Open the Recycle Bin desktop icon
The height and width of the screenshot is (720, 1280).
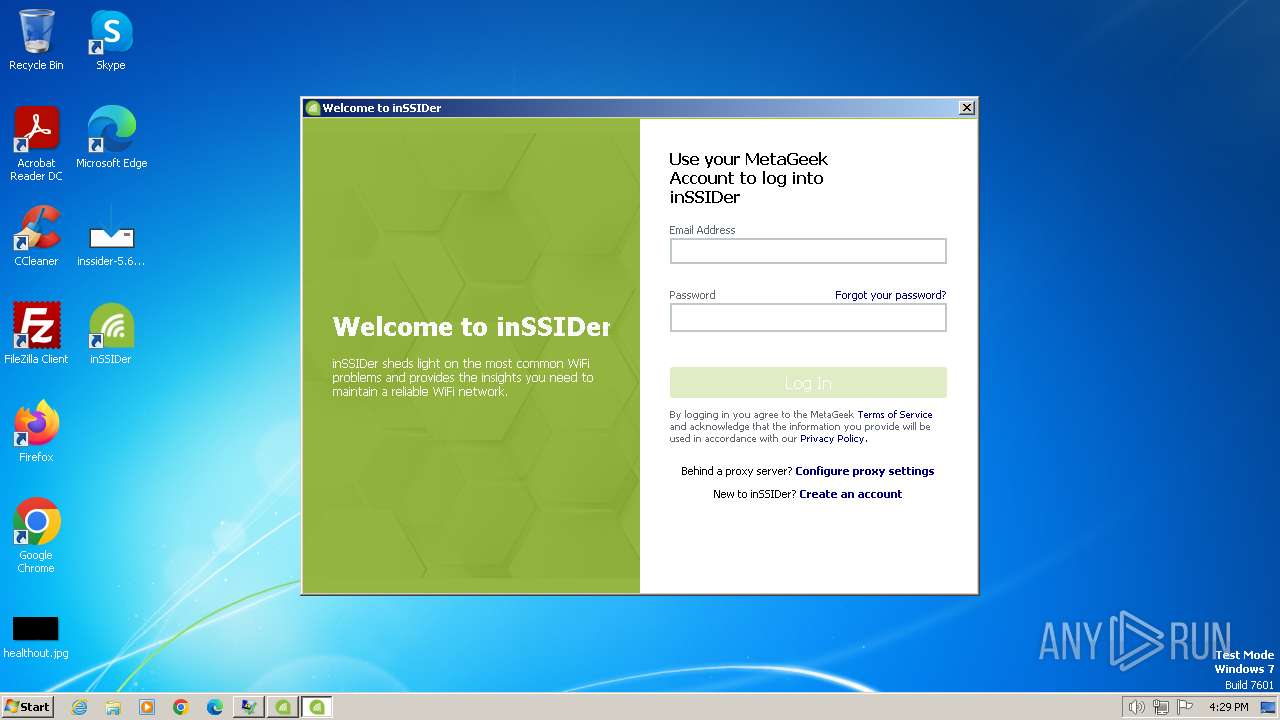(36, 40)
